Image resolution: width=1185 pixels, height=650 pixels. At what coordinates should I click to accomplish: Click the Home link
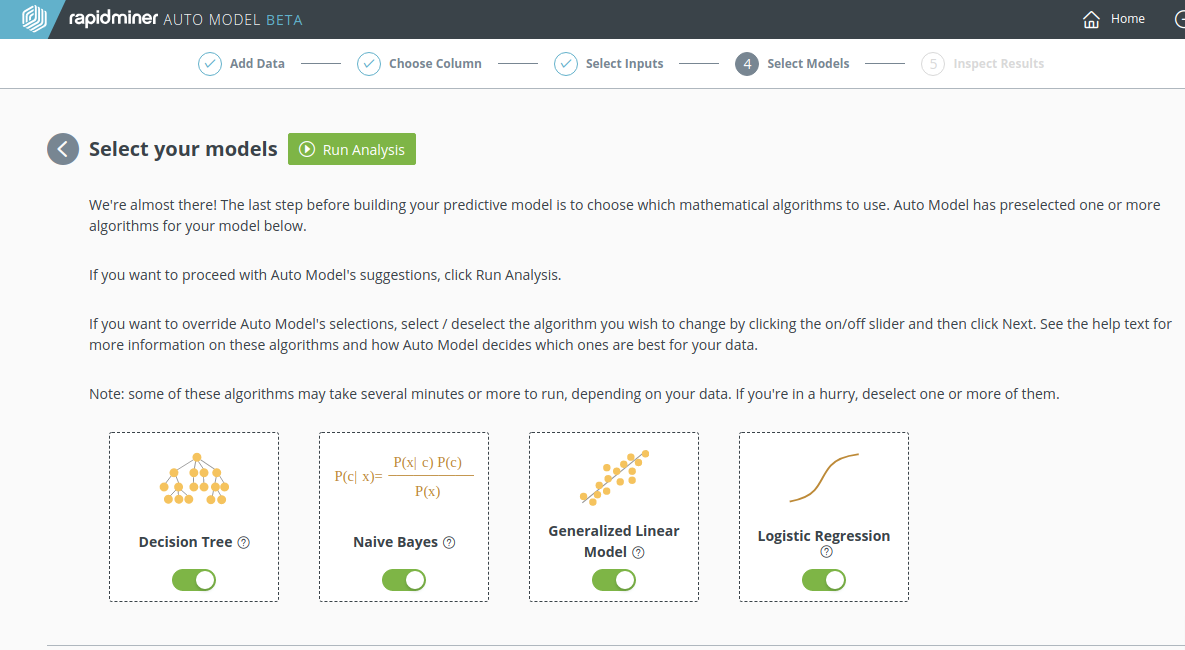[x=1128, y=19]
